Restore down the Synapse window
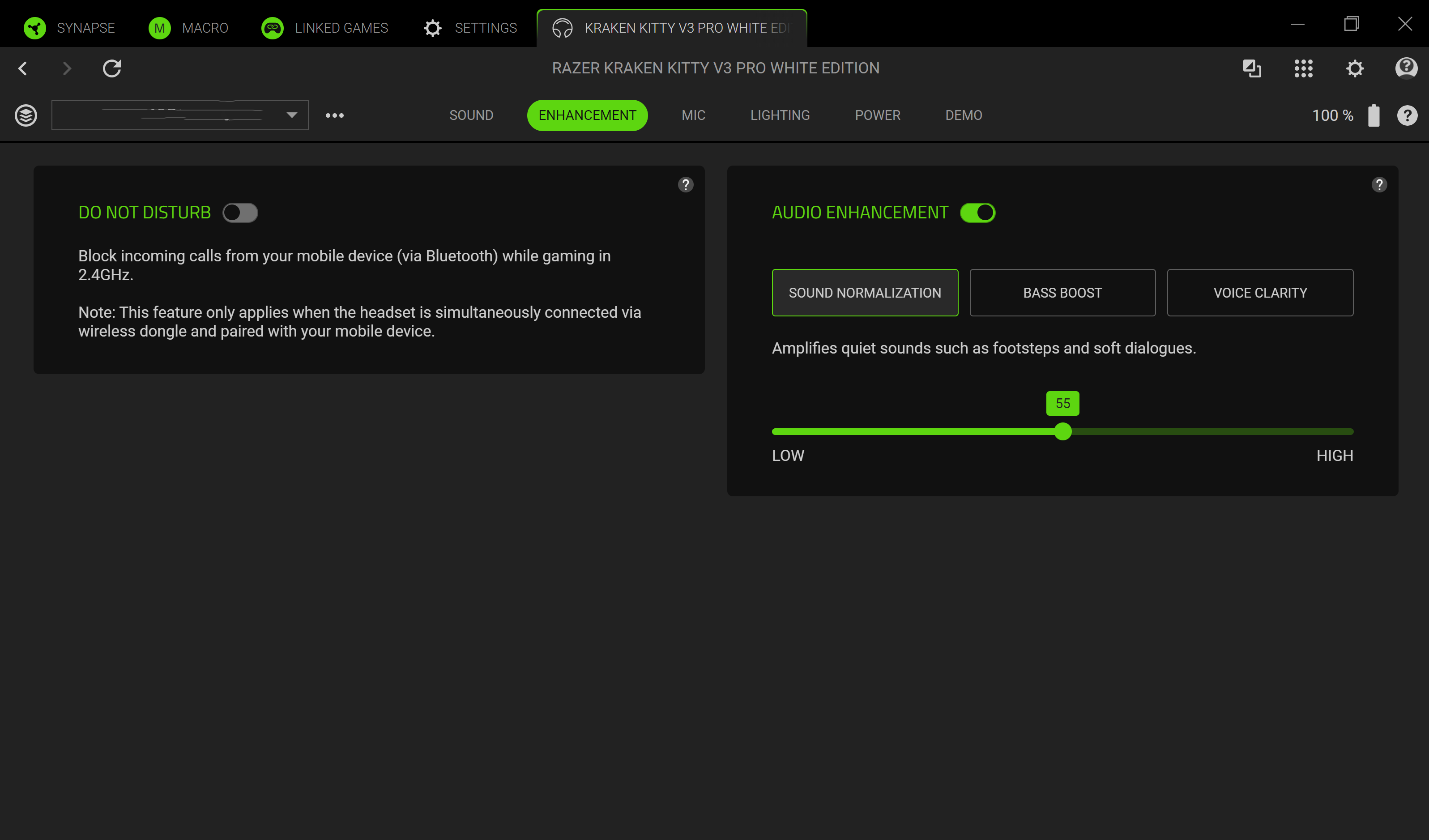 (x=1351, y=24)
